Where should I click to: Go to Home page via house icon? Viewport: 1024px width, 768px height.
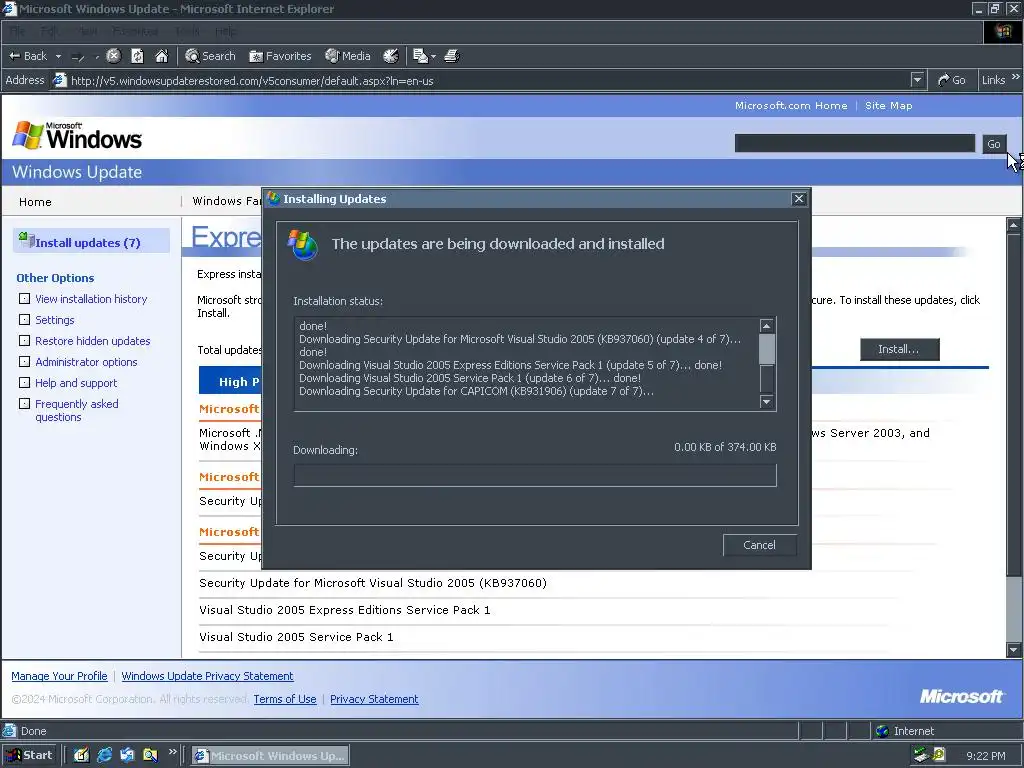pyautogui.click(x=161, y=56)
